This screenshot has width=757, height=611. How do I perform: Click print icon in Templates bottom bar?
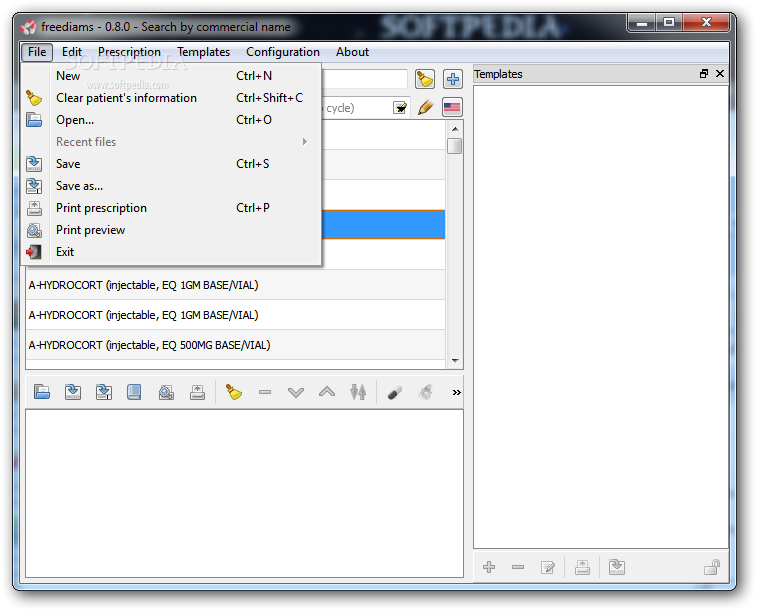pos(582,567)
